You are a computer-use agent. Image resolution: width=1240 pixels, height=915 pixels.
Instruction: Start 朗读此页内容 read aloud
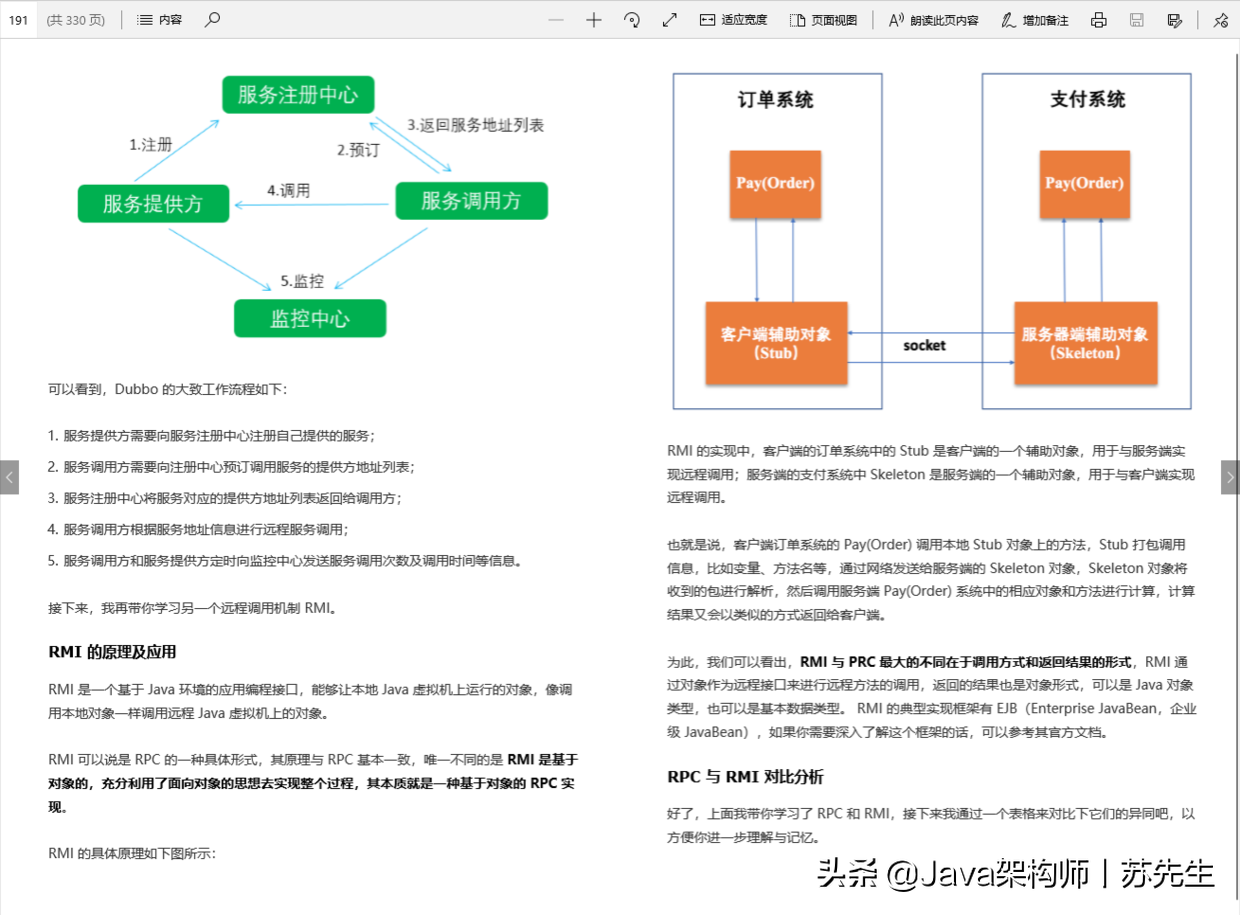coord(934,20)
